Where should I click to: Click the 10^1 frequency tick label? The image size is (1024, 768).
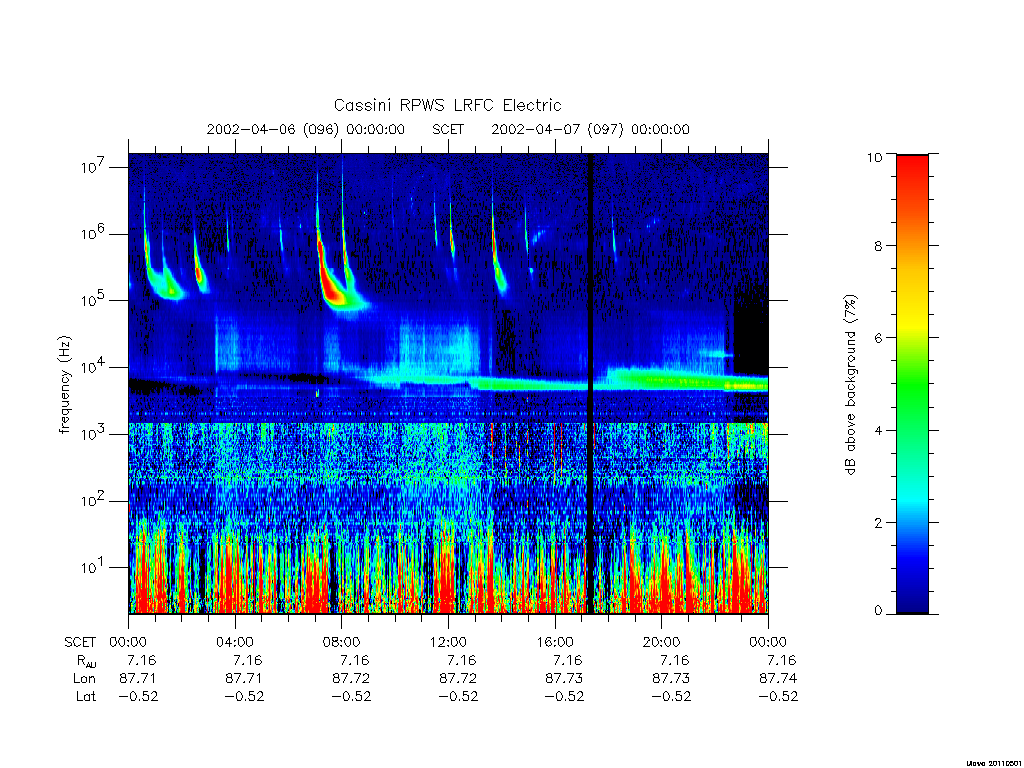tap(93, 568)
